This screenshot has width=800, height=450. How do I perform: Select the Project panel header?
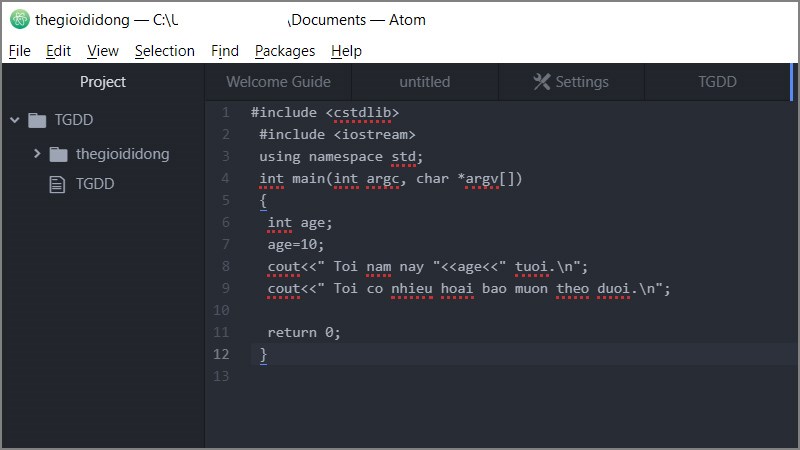click(103, 82)
